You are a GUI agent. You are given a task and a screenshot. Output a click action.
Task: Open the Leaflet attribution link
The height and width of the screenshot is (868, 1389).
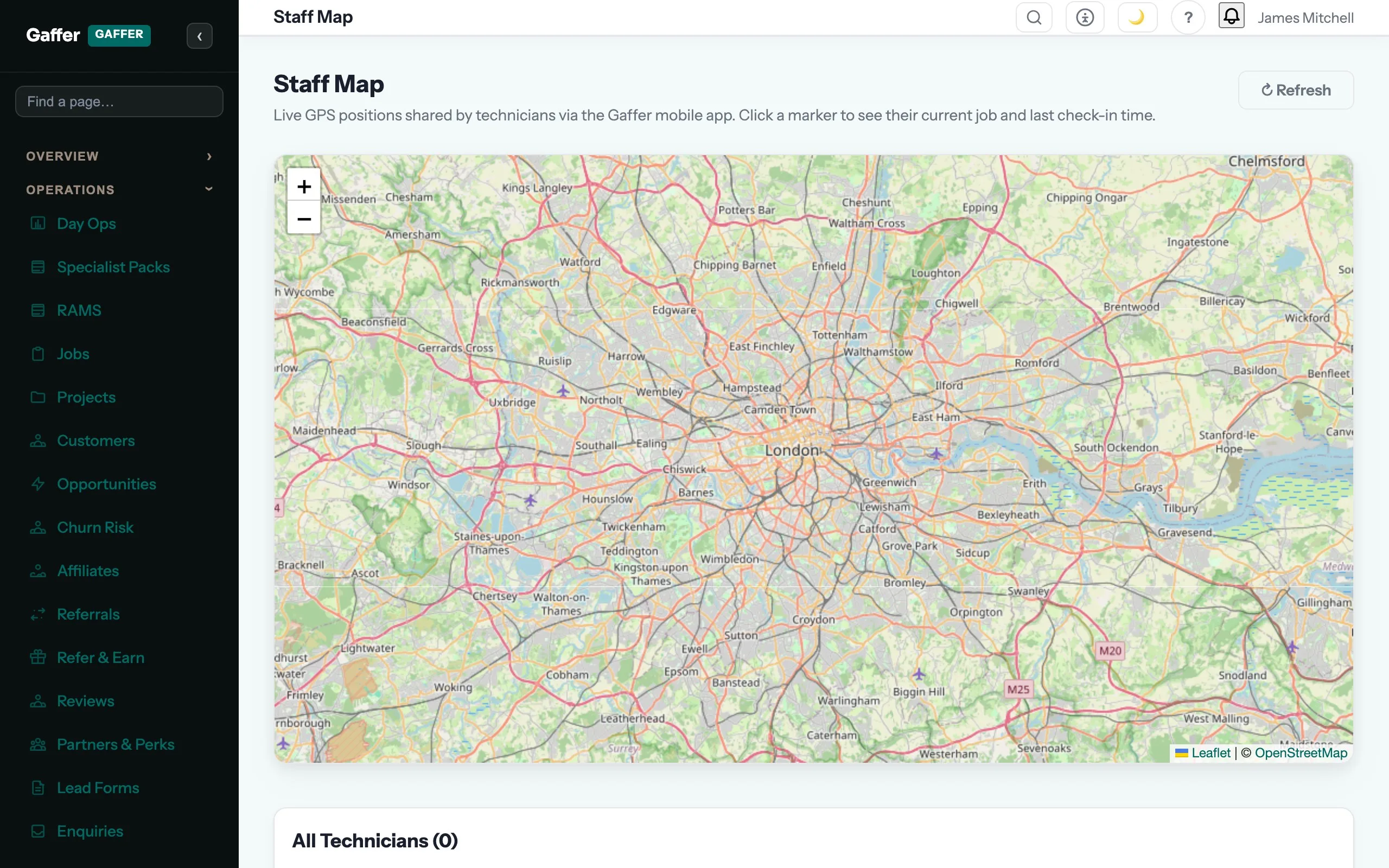[1210, 752]
